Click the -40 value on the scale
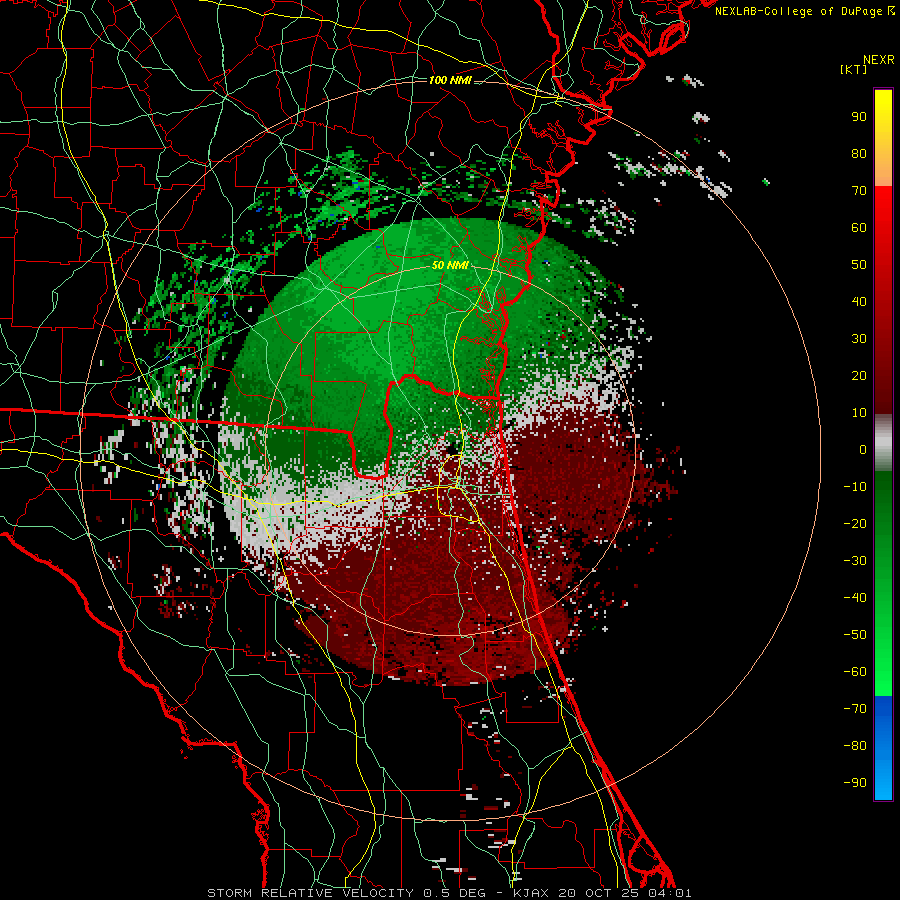 [855, 598]
